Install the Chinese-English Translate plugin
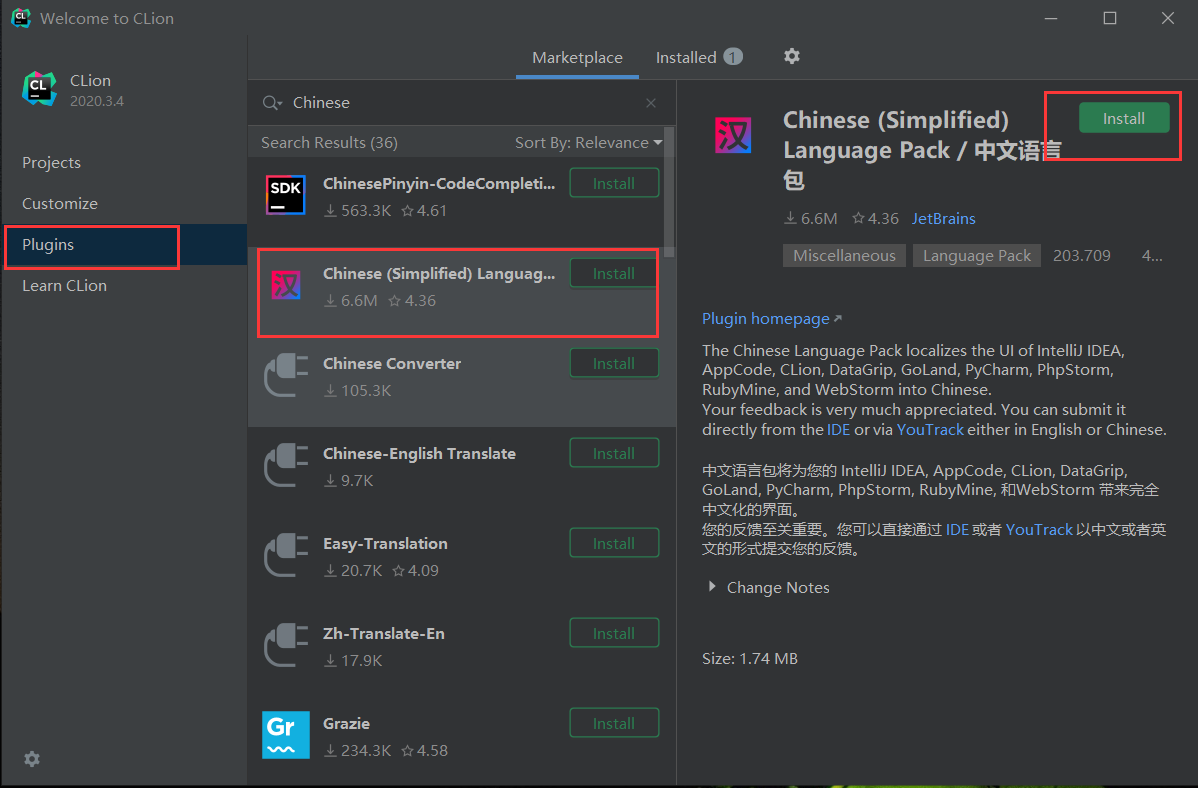 [x=614, y=453]
